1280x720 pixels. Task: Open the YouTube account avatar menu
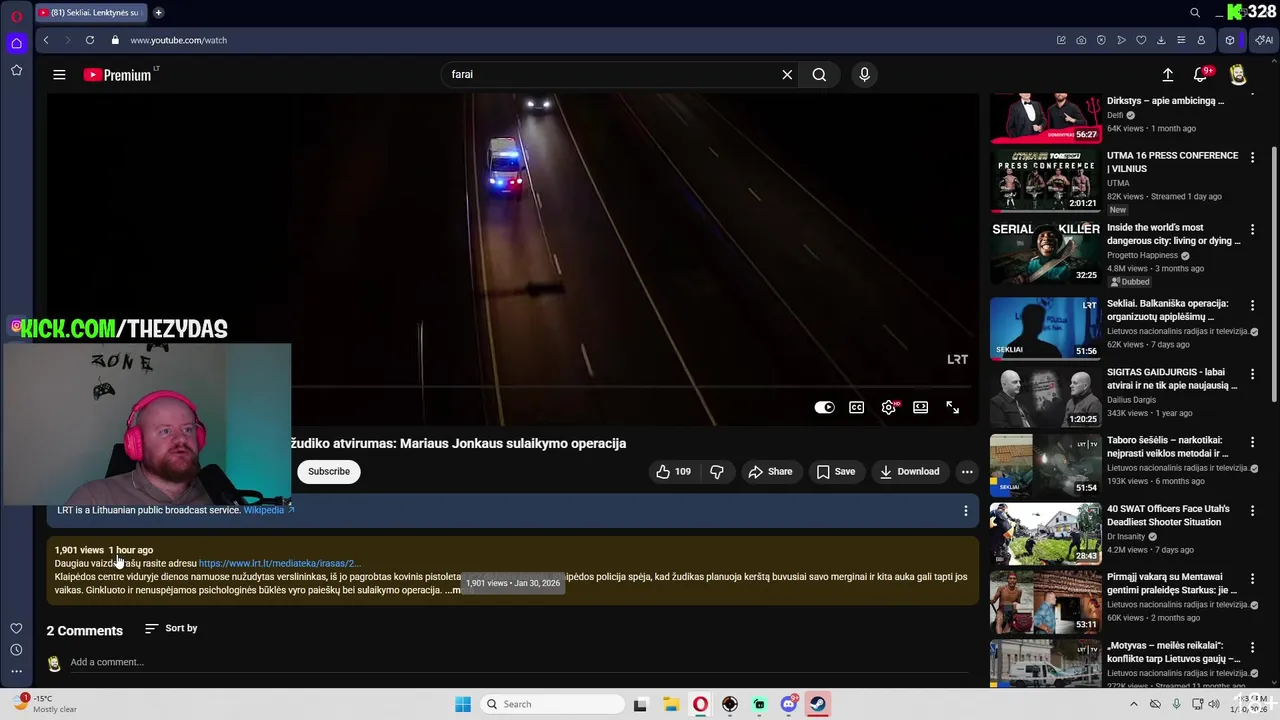click(x=1238, y=75)
